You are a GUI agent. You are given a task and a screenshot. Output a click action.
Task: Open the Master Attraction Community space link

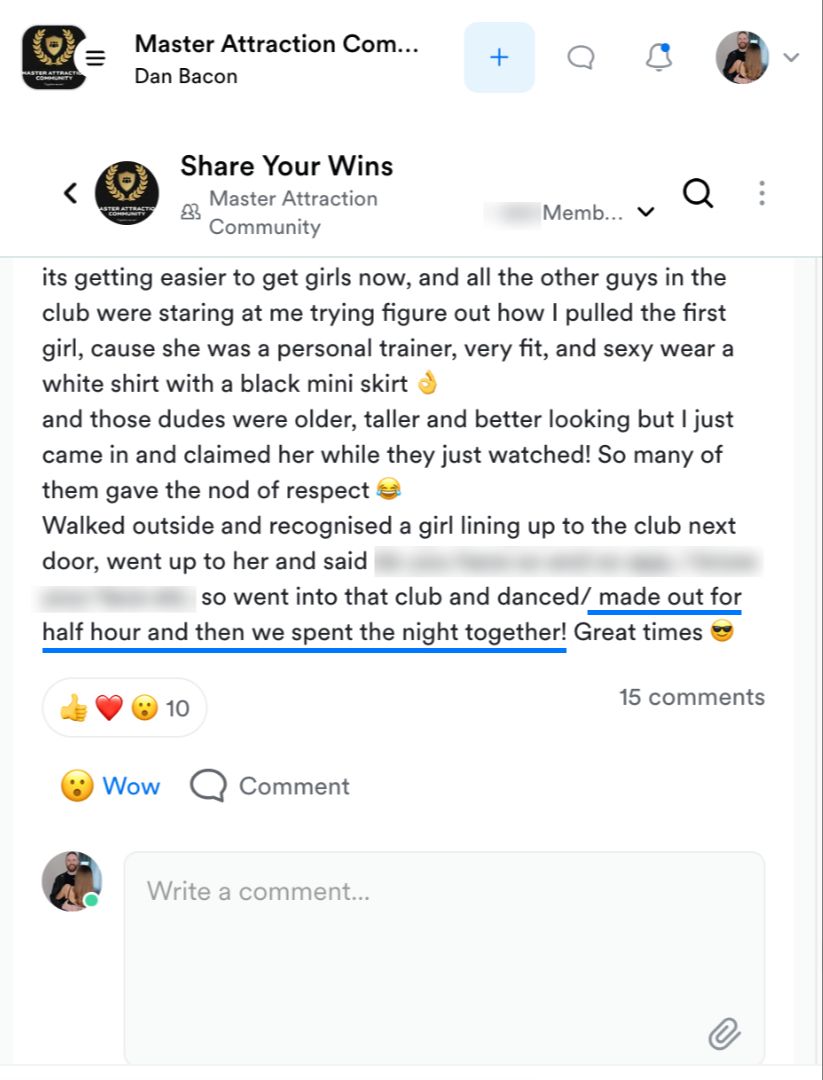[x=293, y=212]
